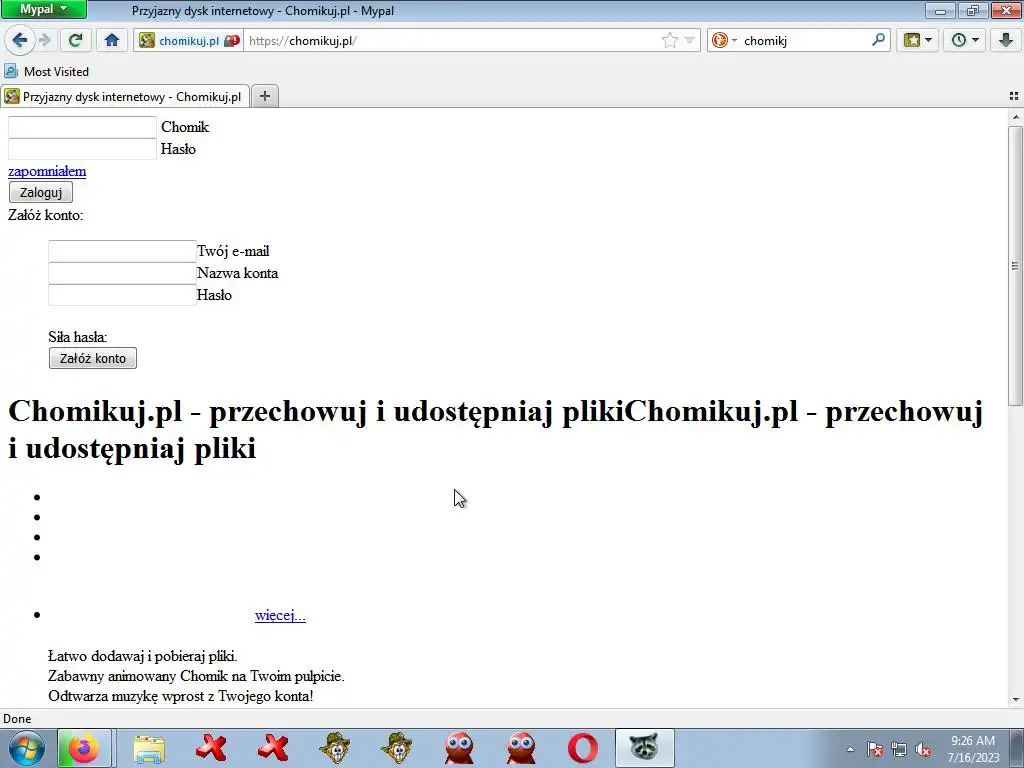
Task: Click text Zabawny animowany Chomik na Twoim pulpicie.
Action: click(x=197, y=676)
